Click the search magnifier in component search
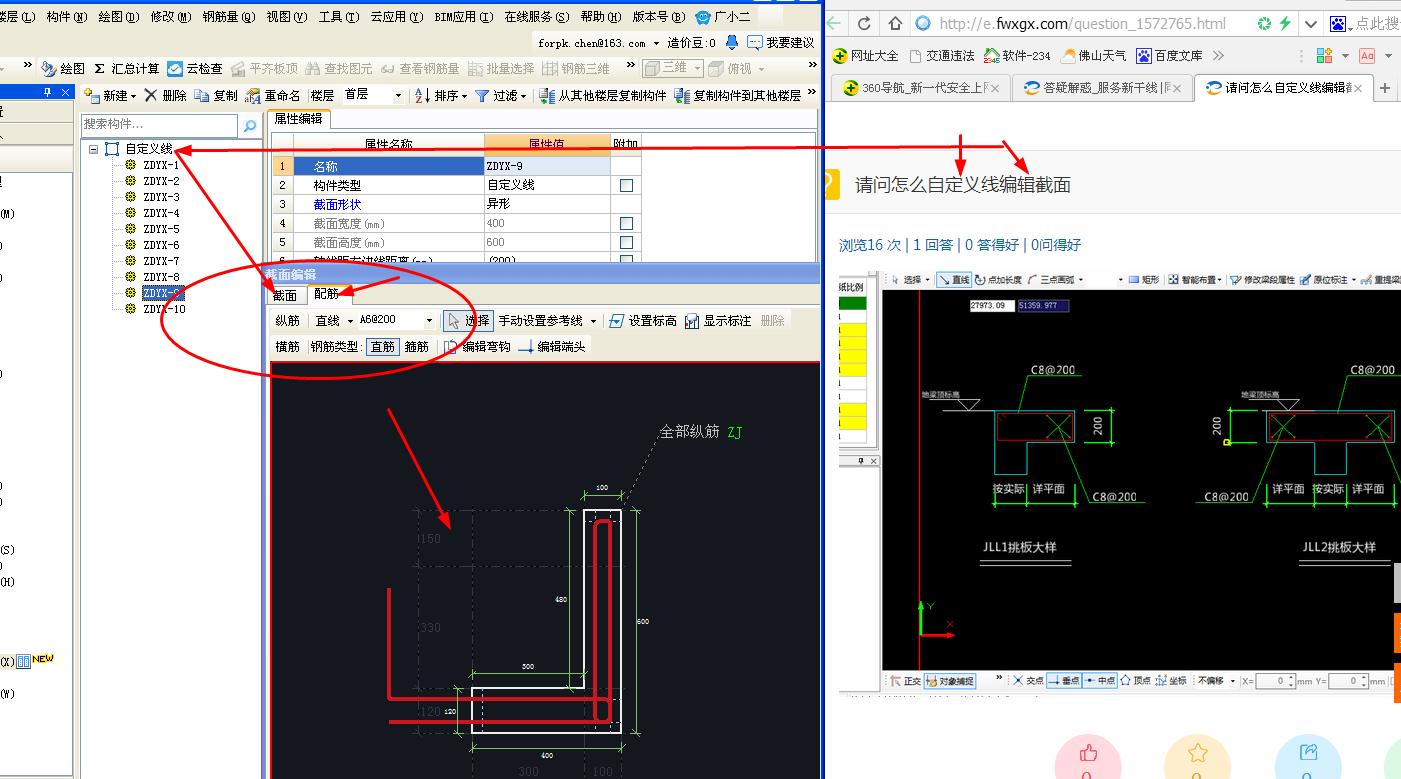The height and width of the screenshot is (779, 1401). (x=250, y=126)
